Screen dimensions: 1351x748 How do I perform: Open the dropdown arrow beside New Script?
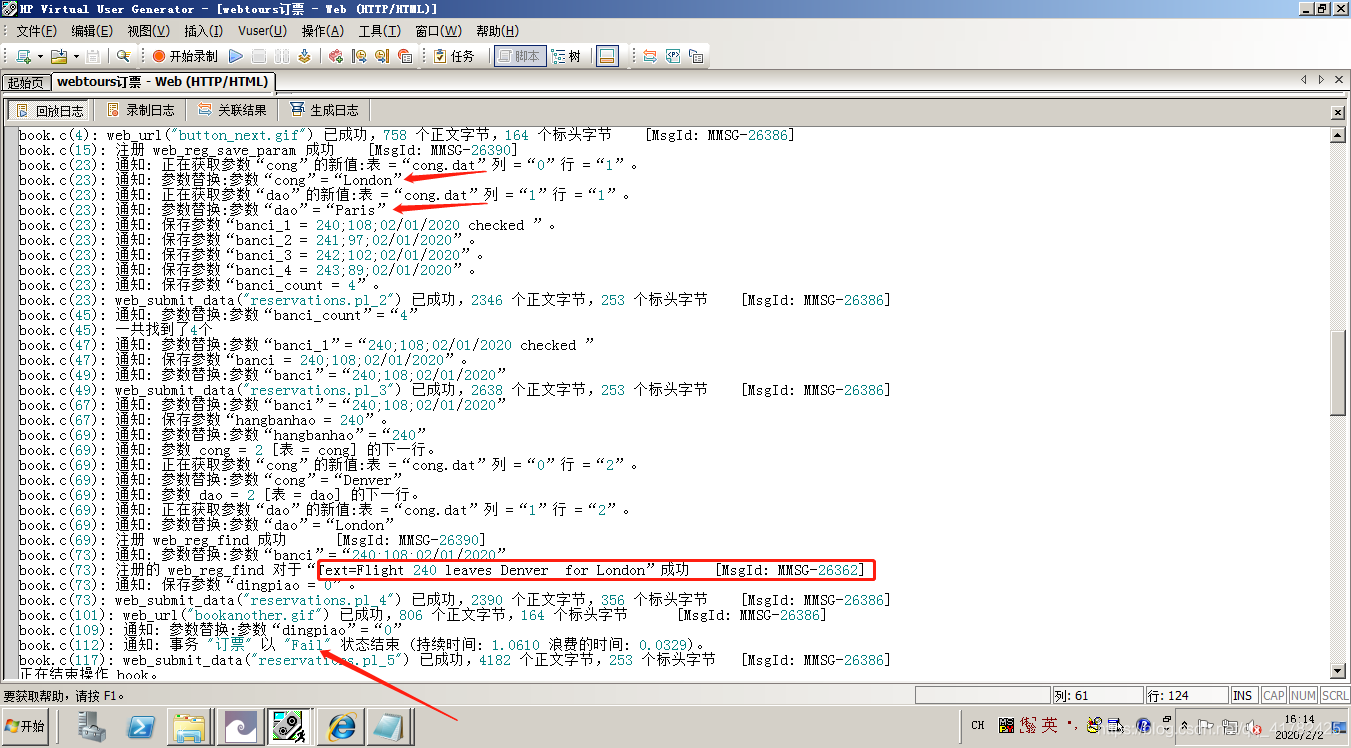39,57
